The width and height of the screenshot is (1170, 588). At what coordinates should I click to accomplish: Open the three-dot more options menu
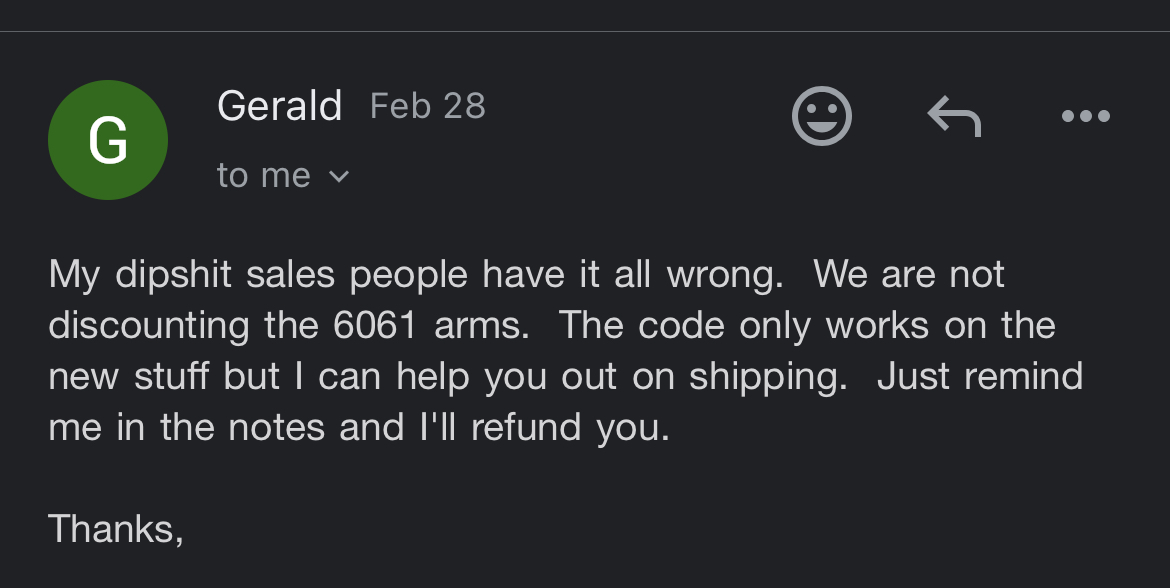click(1085, 117)
